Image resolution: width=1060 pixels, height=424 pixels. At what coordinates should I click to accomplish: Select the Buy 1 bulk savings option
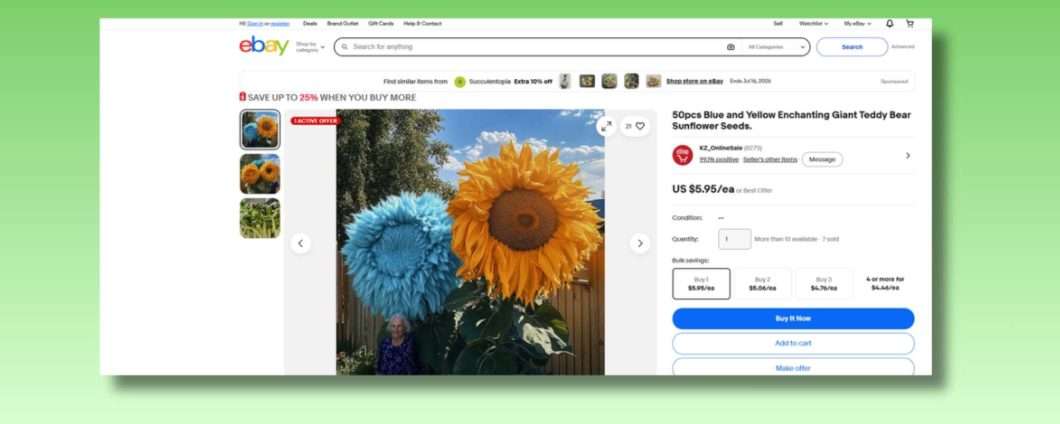pyautogui.click(x=701, y=284)
